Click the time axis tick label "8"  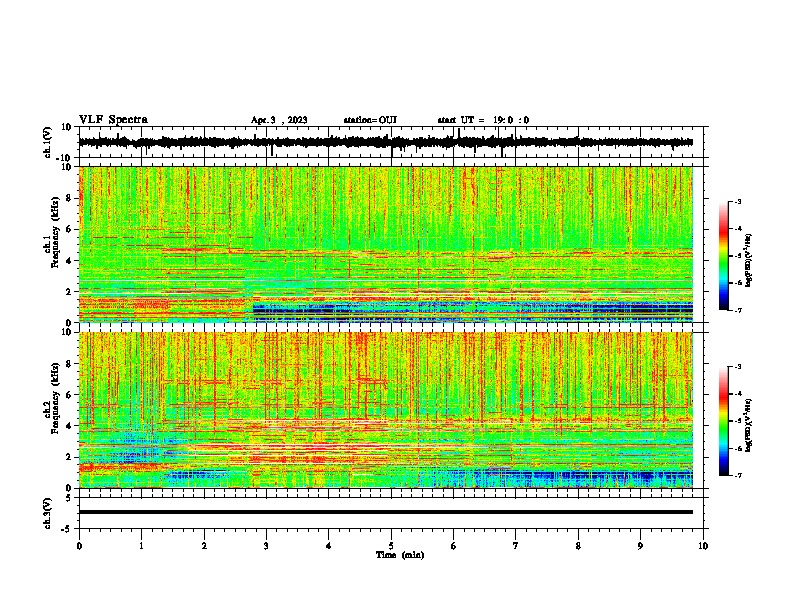pos(578,546)
